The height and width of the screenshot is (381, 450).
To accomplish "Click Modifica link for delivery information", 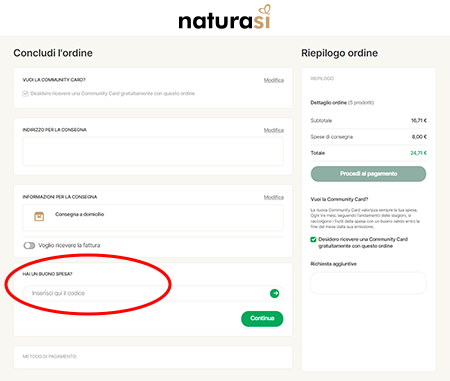I will click(274, 197).
